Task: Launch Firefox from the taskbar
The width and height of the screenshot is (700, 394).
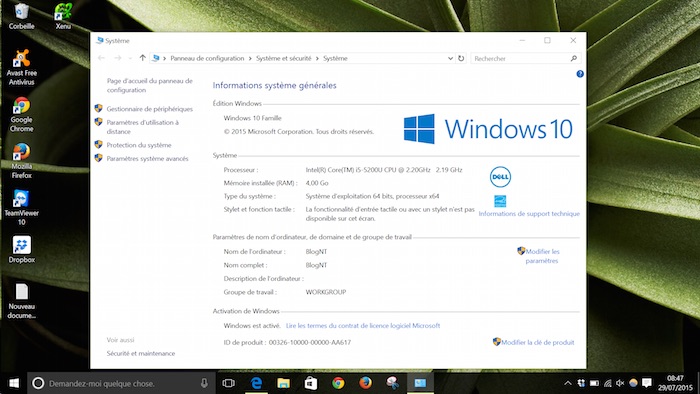Action: click(x=366, y=383)
